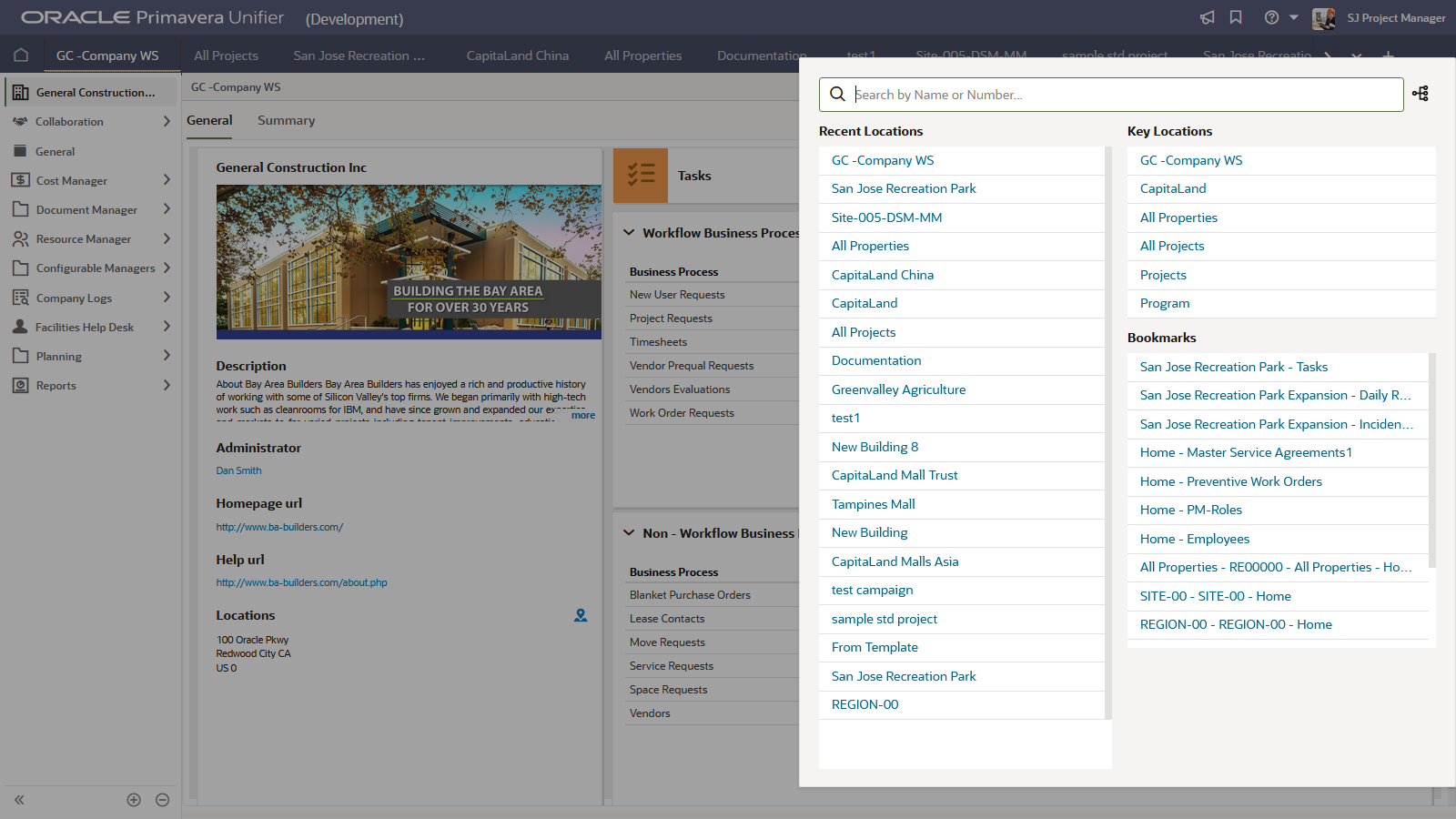
Task: Click the announcements megaphone icon
Action: pos(1207,17)
